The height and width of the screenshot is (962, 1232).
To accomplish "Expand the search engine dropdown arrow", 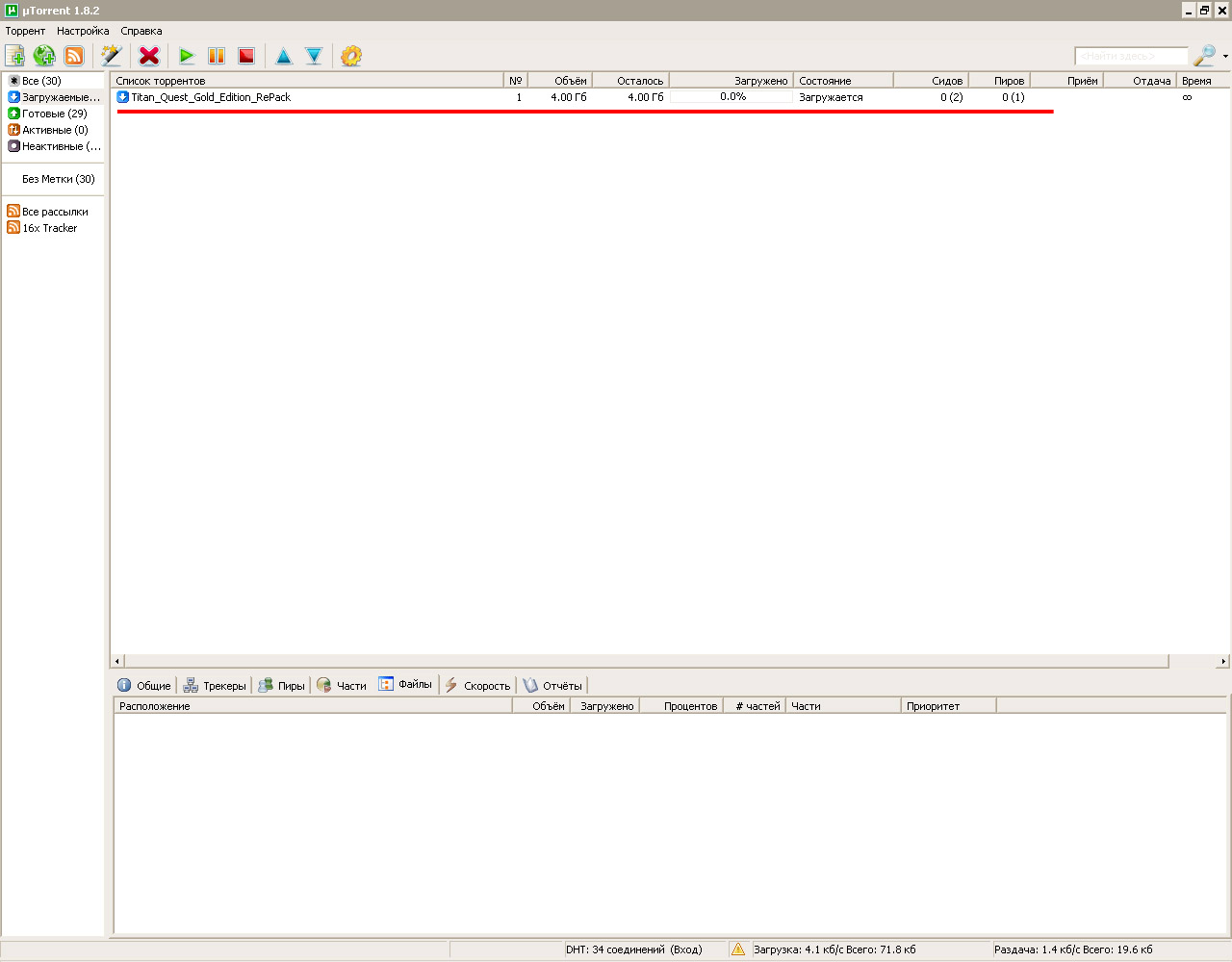I will [1224, 57].
